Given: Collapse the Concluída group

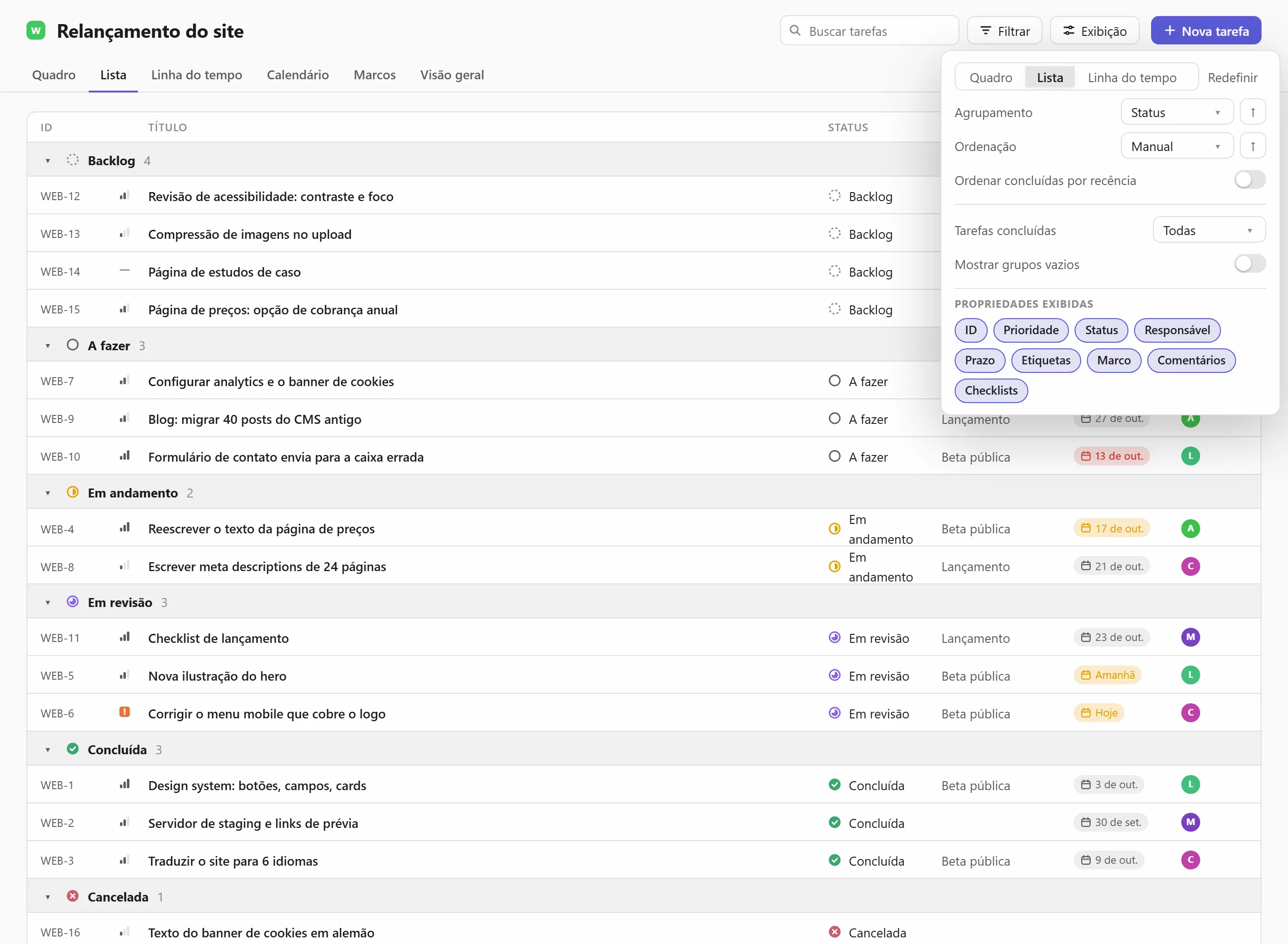Looking at the screenshot, I should 48,750.
